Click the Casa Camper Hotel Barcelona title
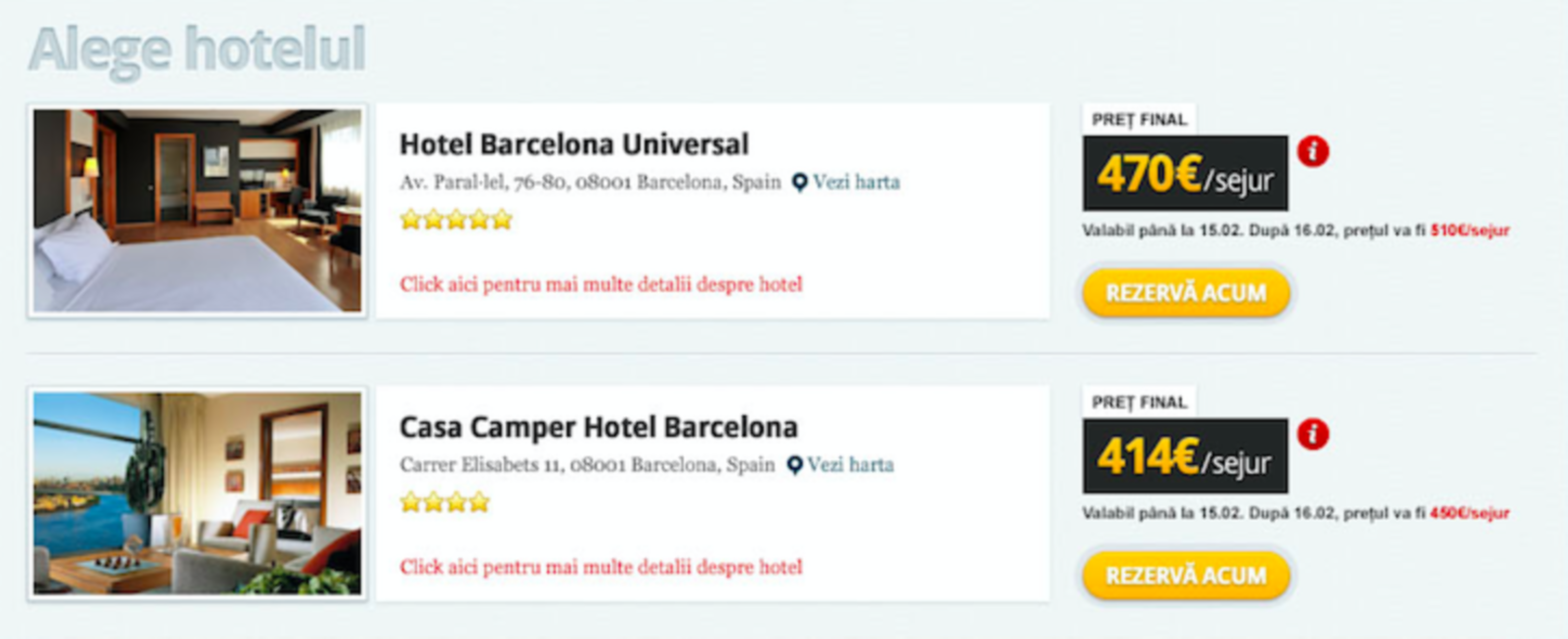 point(598,428)
